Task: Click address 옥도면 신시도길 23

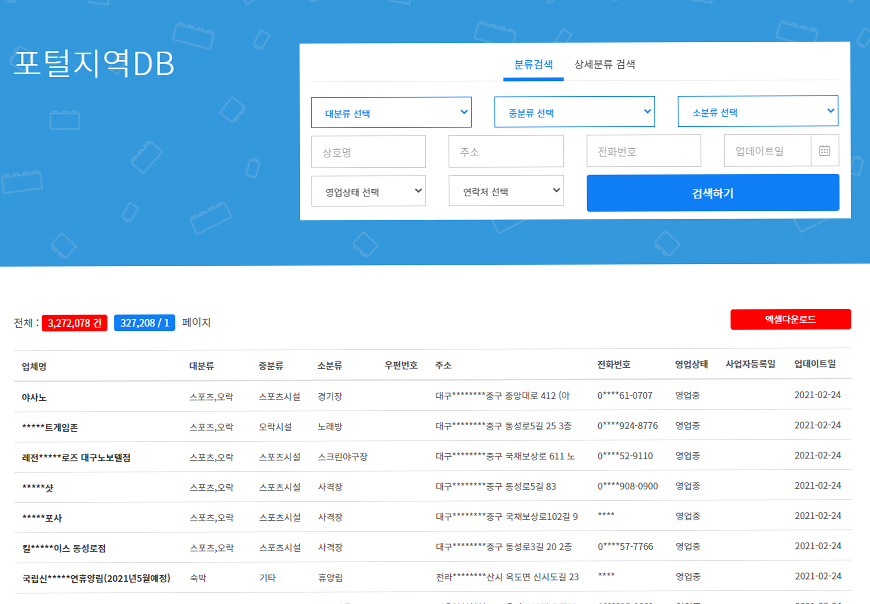Action: click(x=507, y=577)
